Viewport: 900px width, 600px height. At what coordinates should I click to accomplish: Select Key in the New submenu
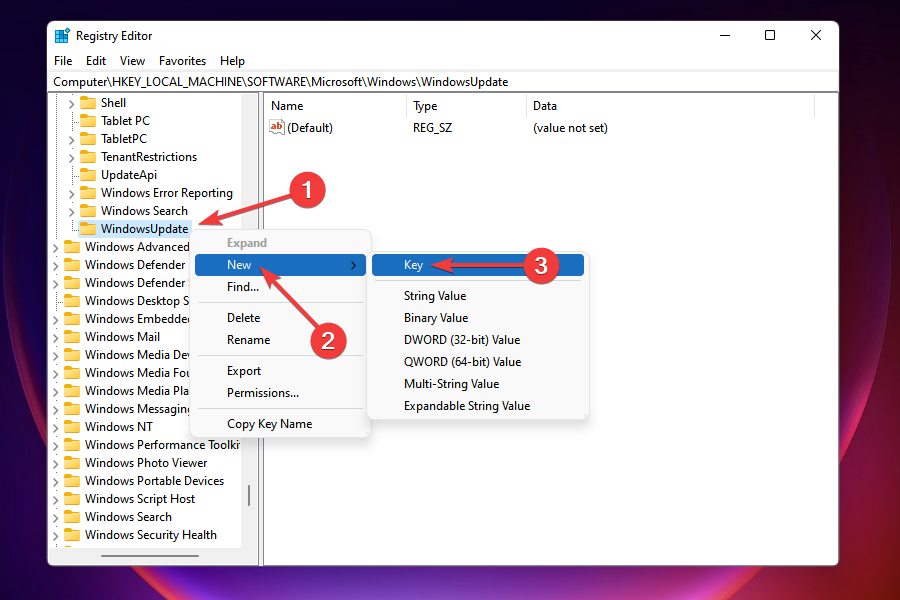(x=478, y=265)
